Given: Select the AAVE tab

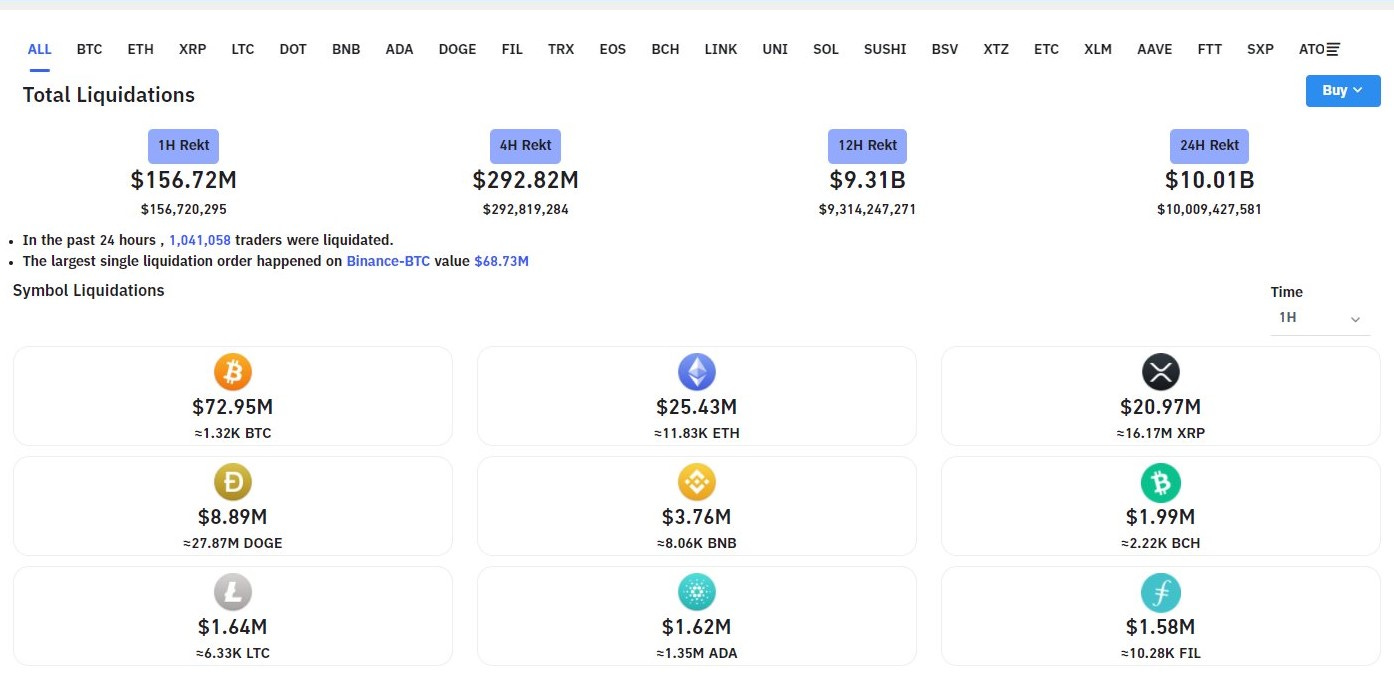Looking at the screenshot, I should point(1155,49).
